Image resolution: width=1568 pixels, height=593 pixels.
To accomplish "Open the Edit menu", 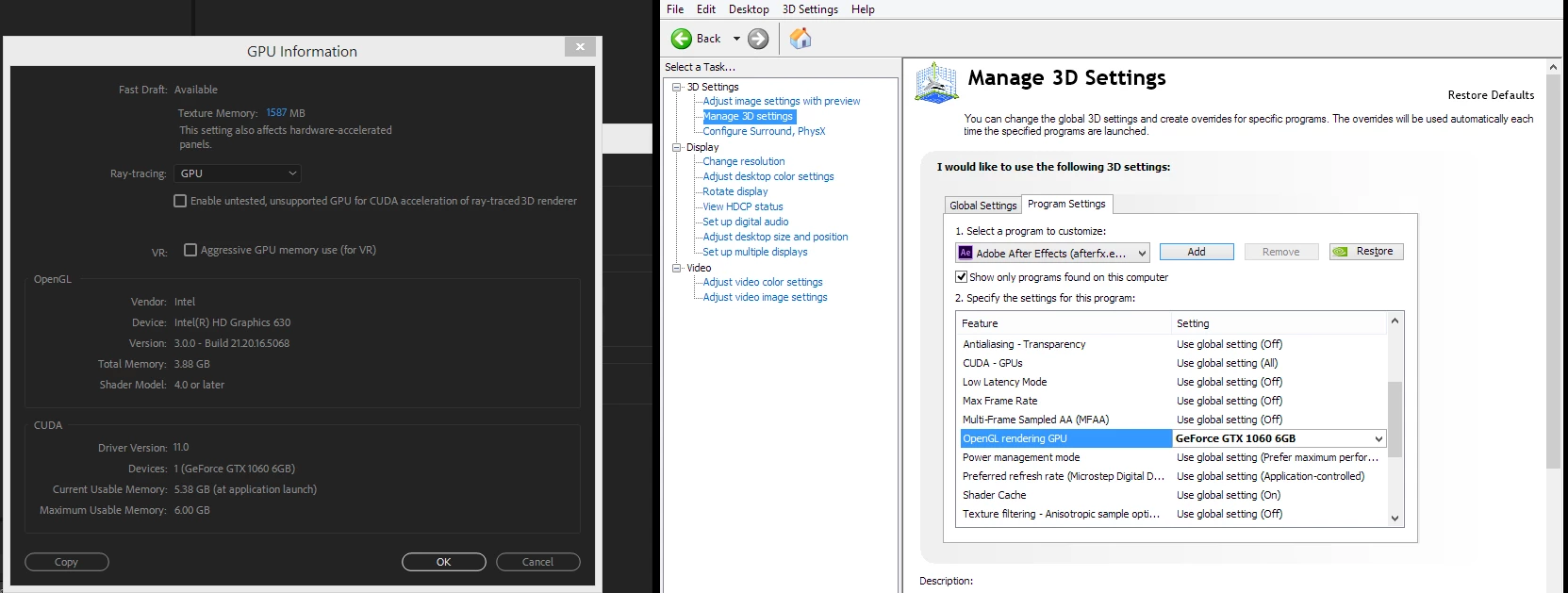I will (x=706, y=9).
